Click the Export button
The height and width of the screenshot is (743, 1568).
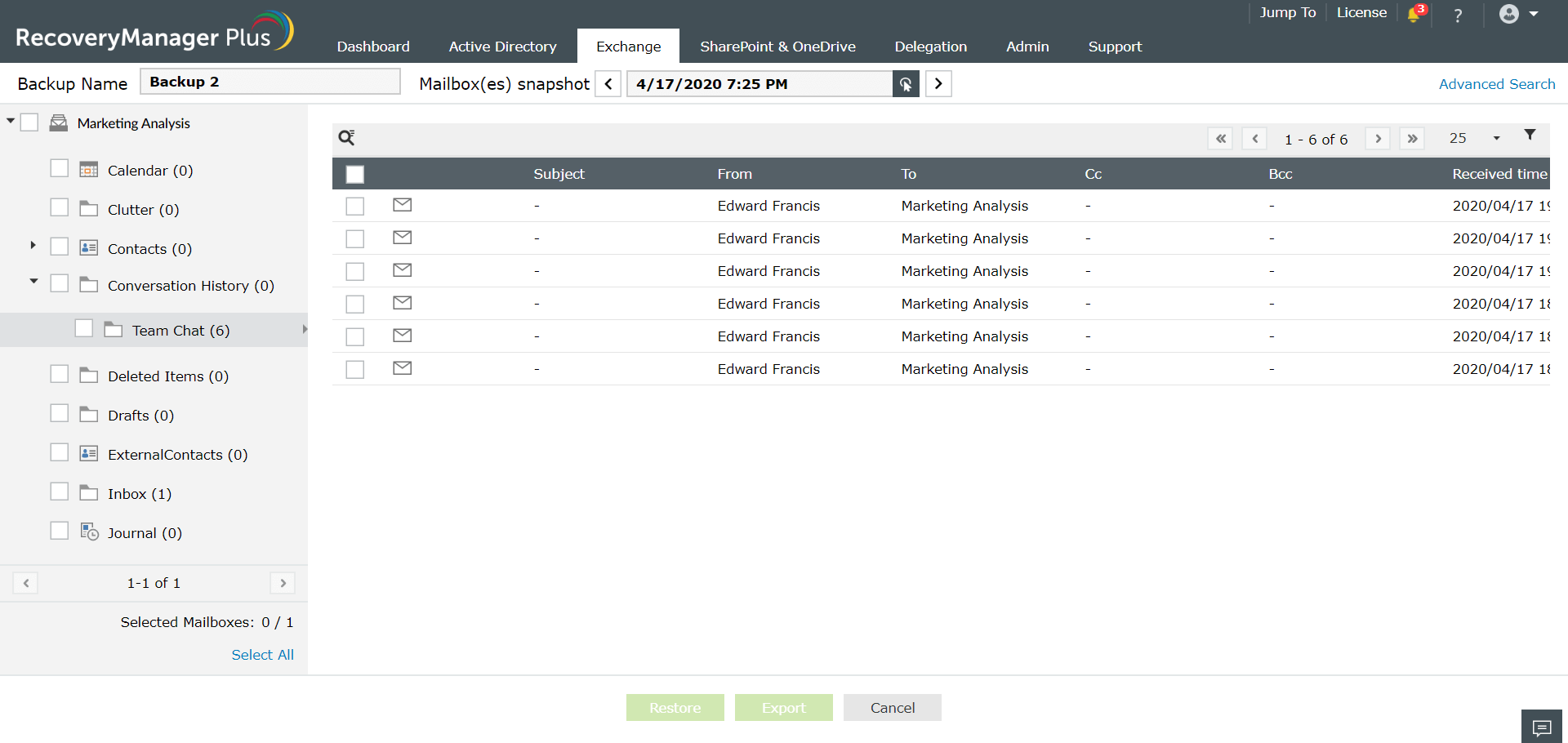(784, 708)
